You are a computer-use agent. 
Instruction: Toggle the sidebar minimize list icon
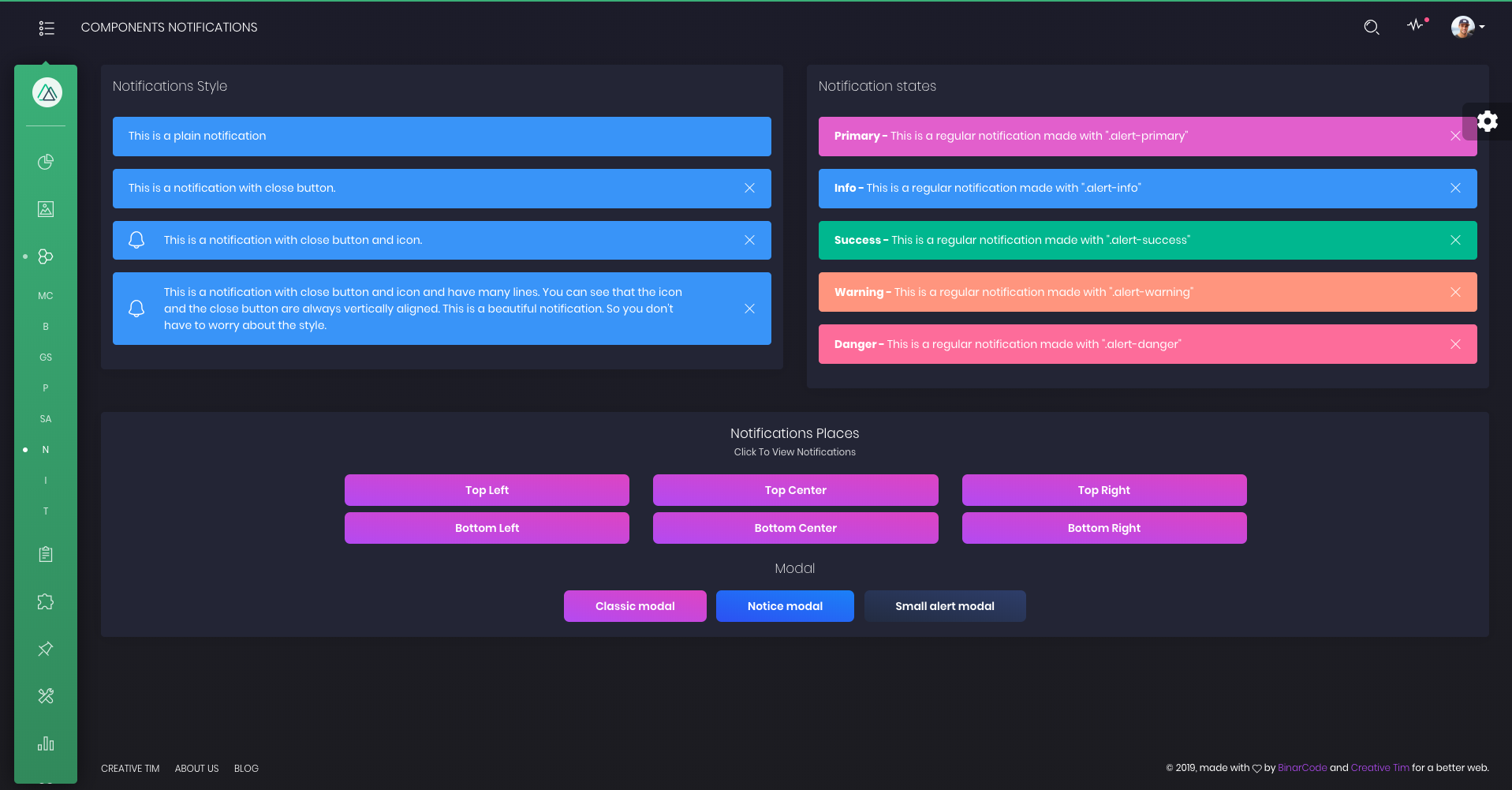(47, 28)
